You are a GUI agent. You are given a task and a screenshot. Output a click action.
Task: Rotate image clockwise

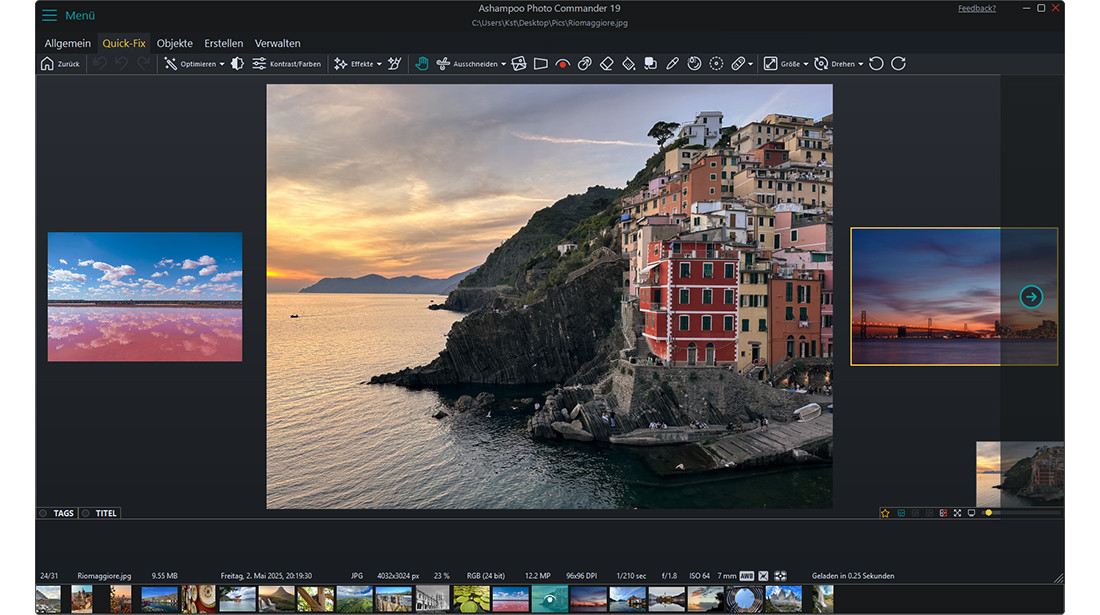click(x=899, y=64)
